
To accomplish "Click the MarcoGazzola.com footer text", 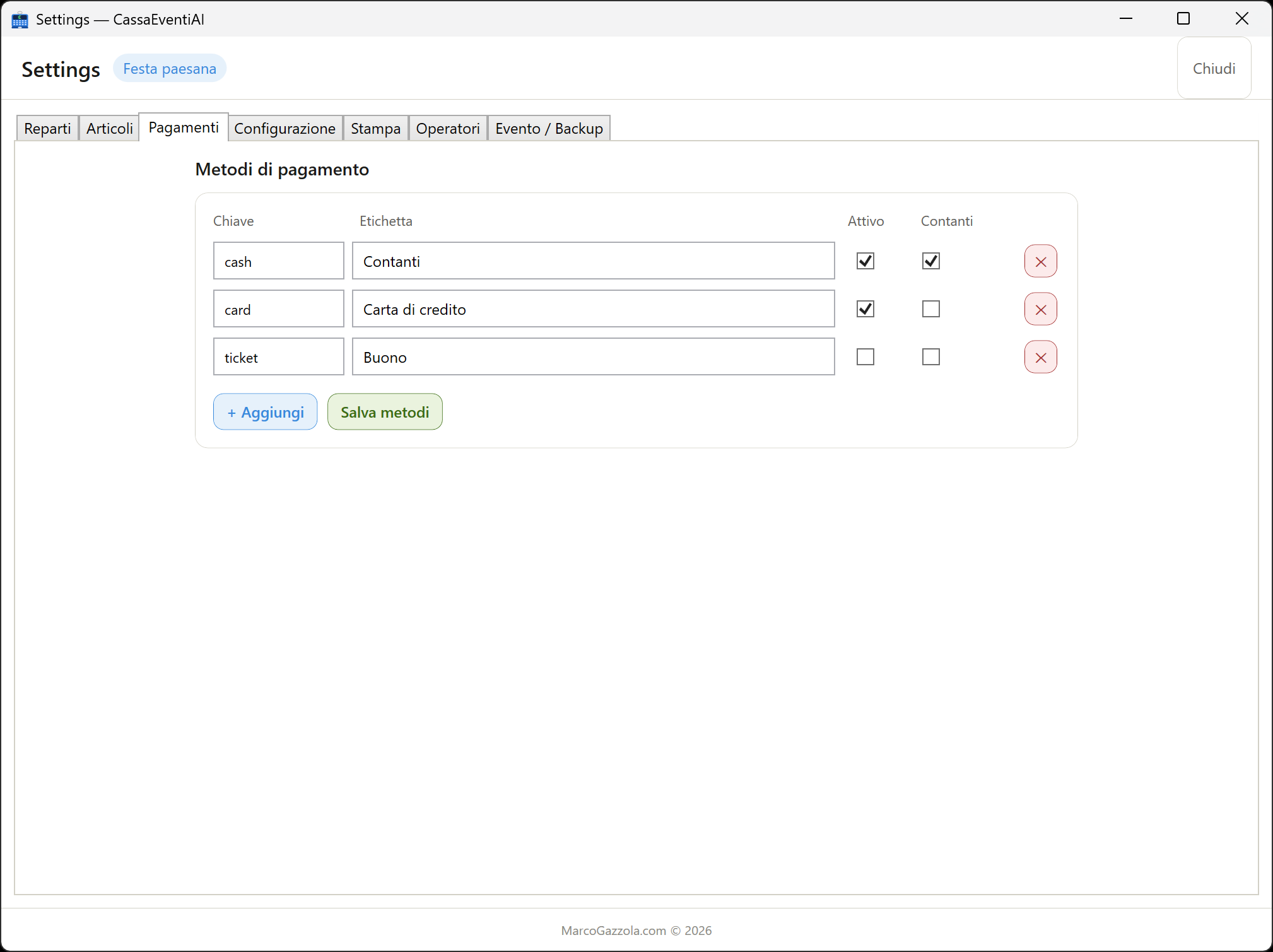I will [x=636, y=931].
